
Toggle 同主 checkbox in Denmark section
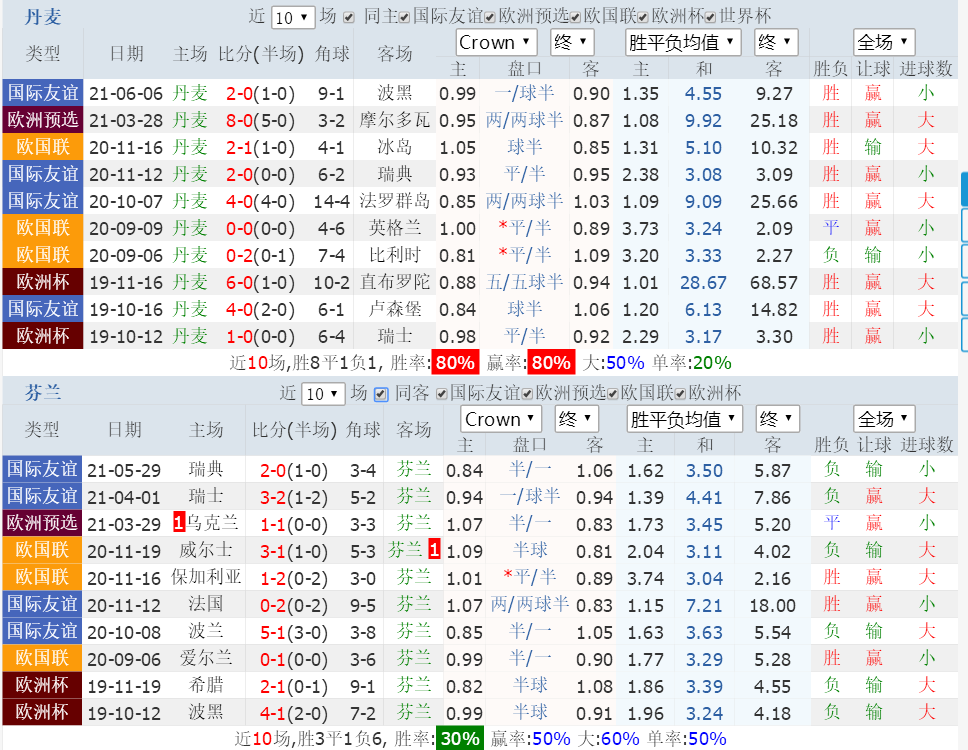[349, 17]
